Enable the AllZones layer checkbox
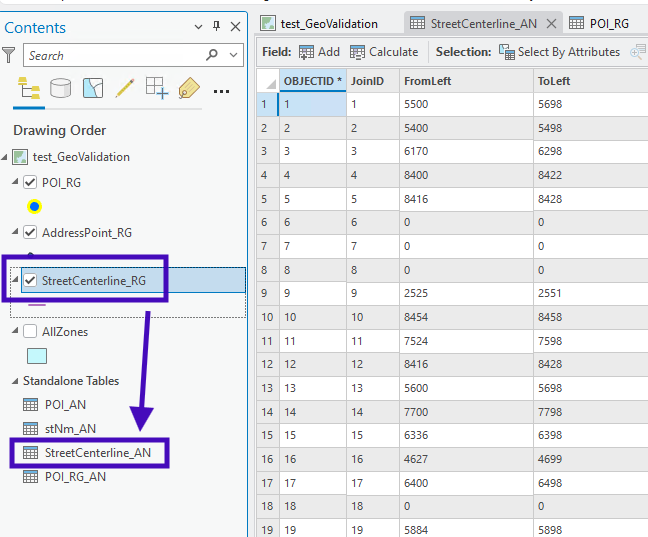Viewport: 648px width, 537px height. coord(30,331)
